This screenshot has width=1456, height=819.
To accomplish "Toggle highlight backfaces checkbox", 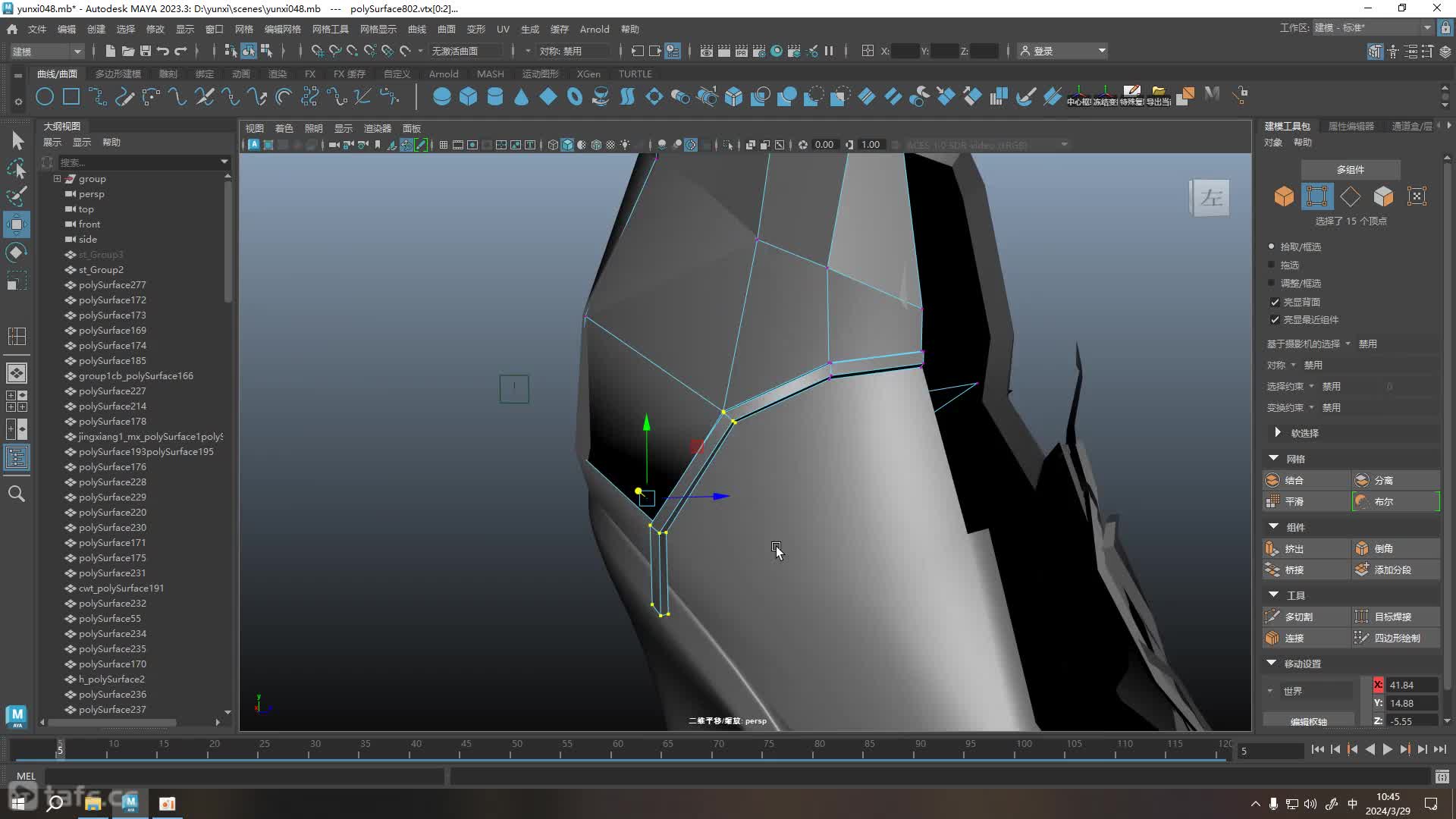I will (x=1275, y=302).
